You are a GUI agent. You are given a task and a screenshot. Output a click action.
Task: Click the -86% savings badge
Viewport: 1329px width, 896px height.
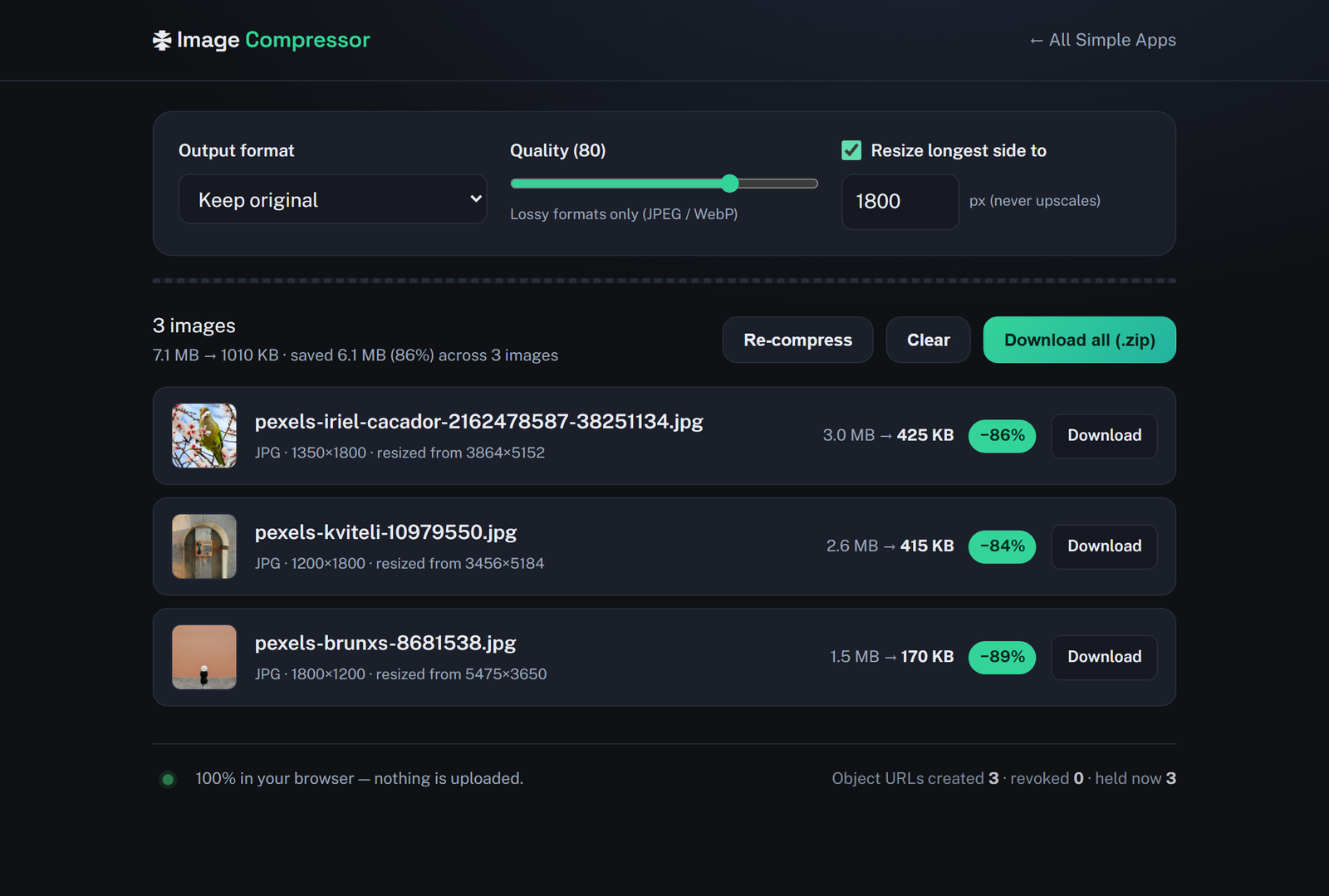(x=1002, y=435)
